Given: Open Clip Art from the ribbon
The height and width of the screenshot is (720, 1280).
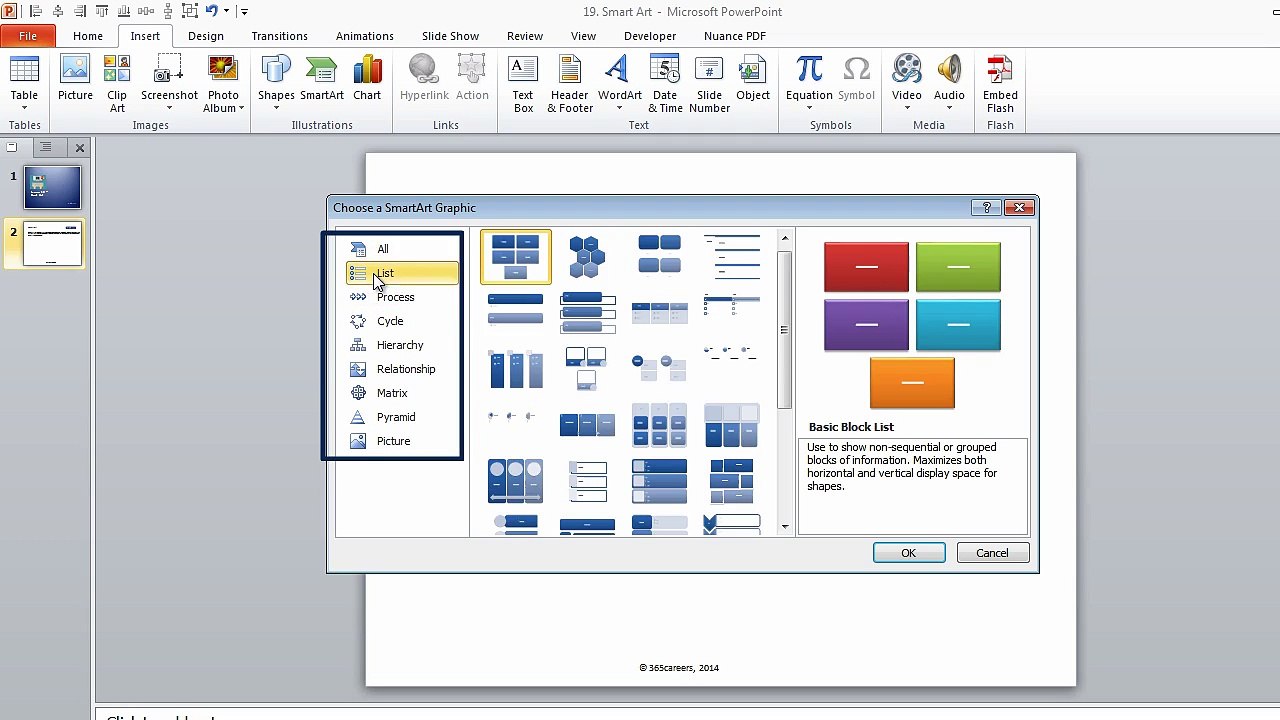Looking at the screenshot, I should click(117, 72).
